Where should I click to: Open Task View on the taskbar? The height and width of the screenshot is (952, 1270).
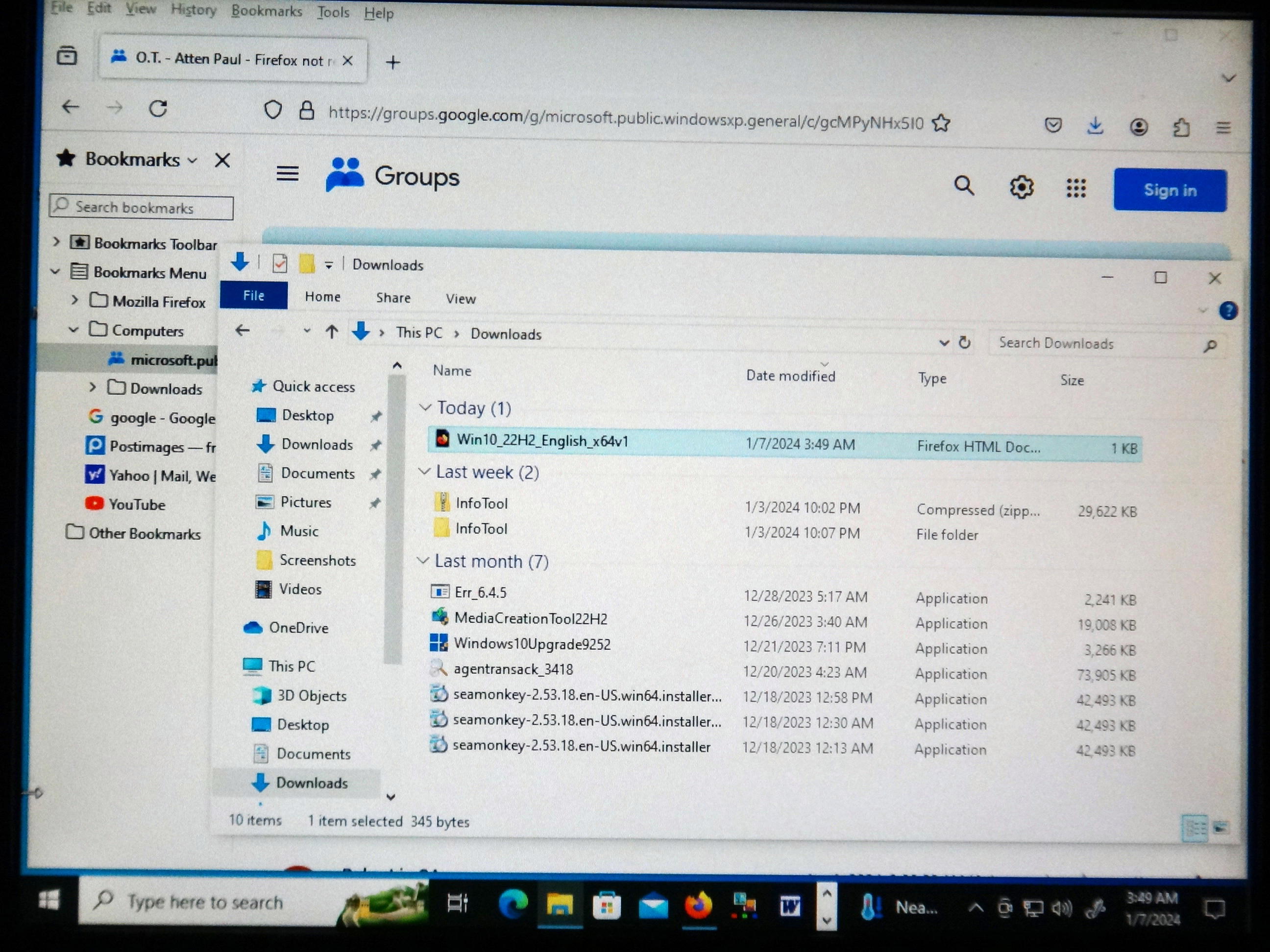(458, 904)
